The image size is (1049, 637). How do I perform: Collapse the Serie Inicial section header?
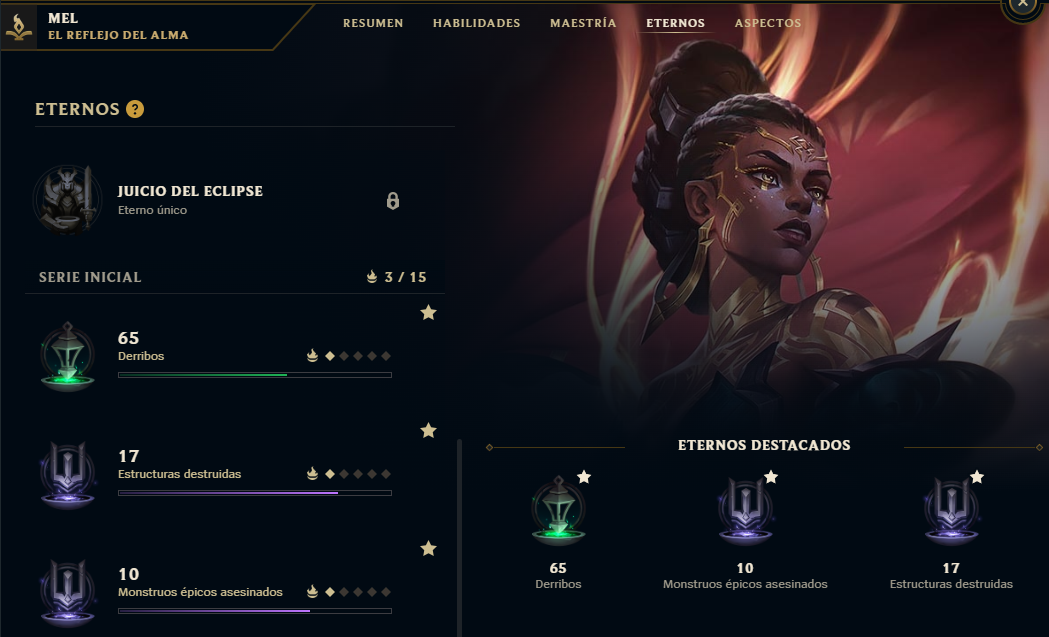coord(235,277)
